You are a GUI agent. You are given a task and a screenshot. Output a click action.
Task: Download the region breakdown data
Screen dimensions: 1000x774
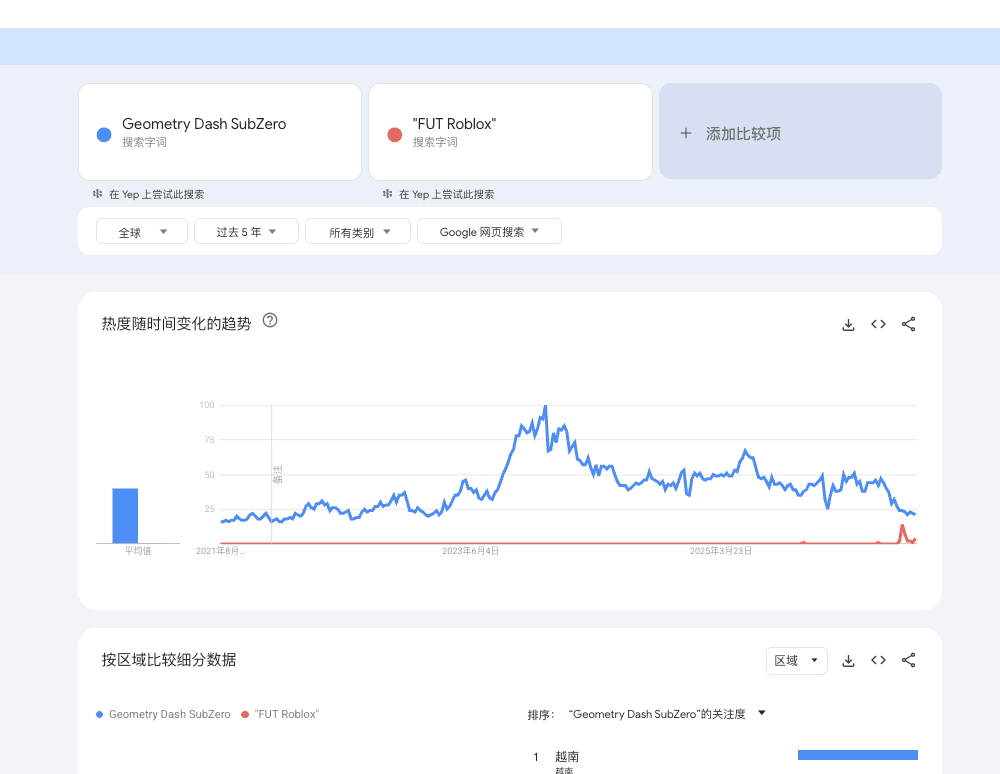(x=848, y=661)
